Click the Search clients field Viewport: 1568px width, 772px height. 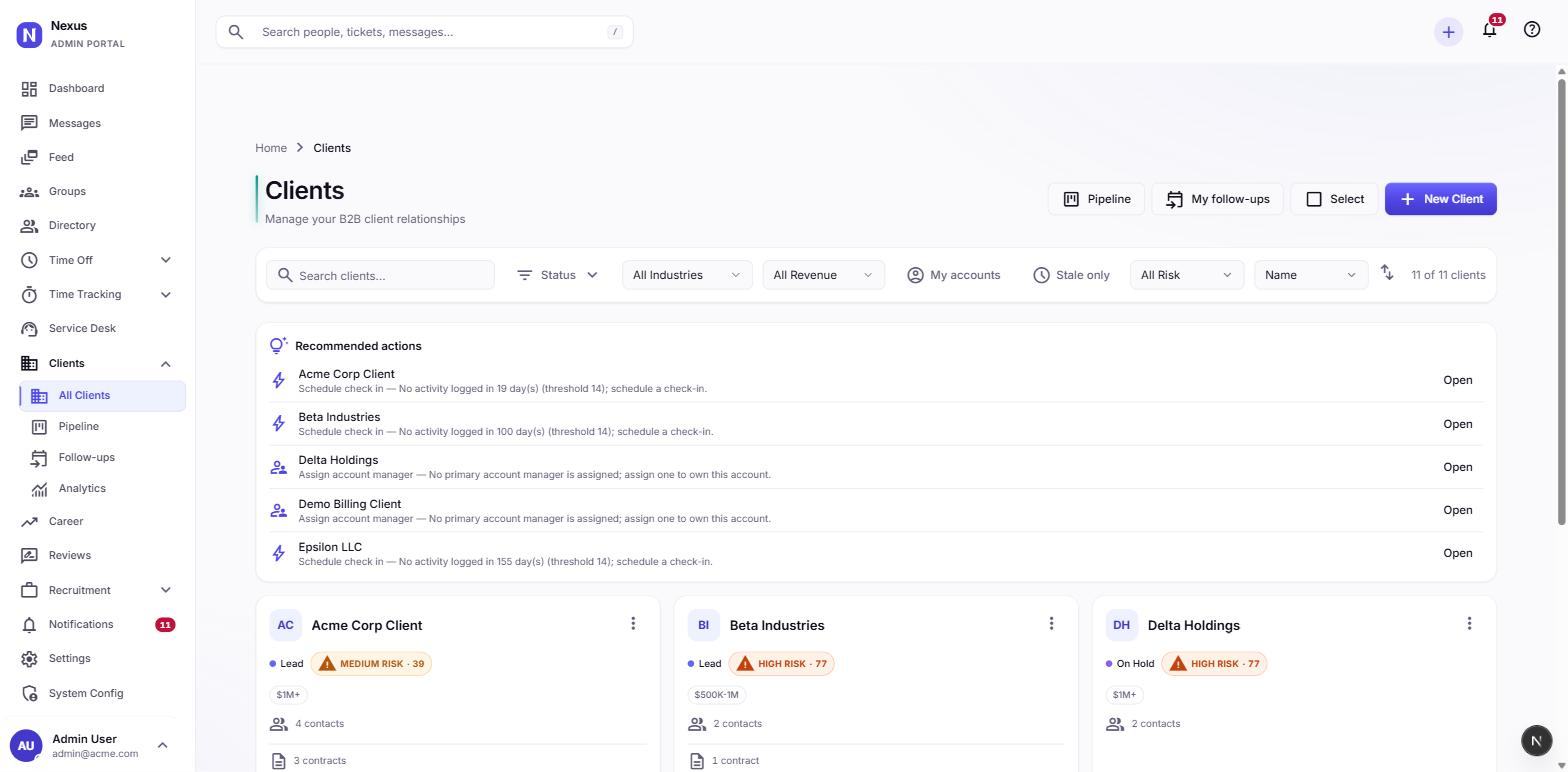[380, 275]
